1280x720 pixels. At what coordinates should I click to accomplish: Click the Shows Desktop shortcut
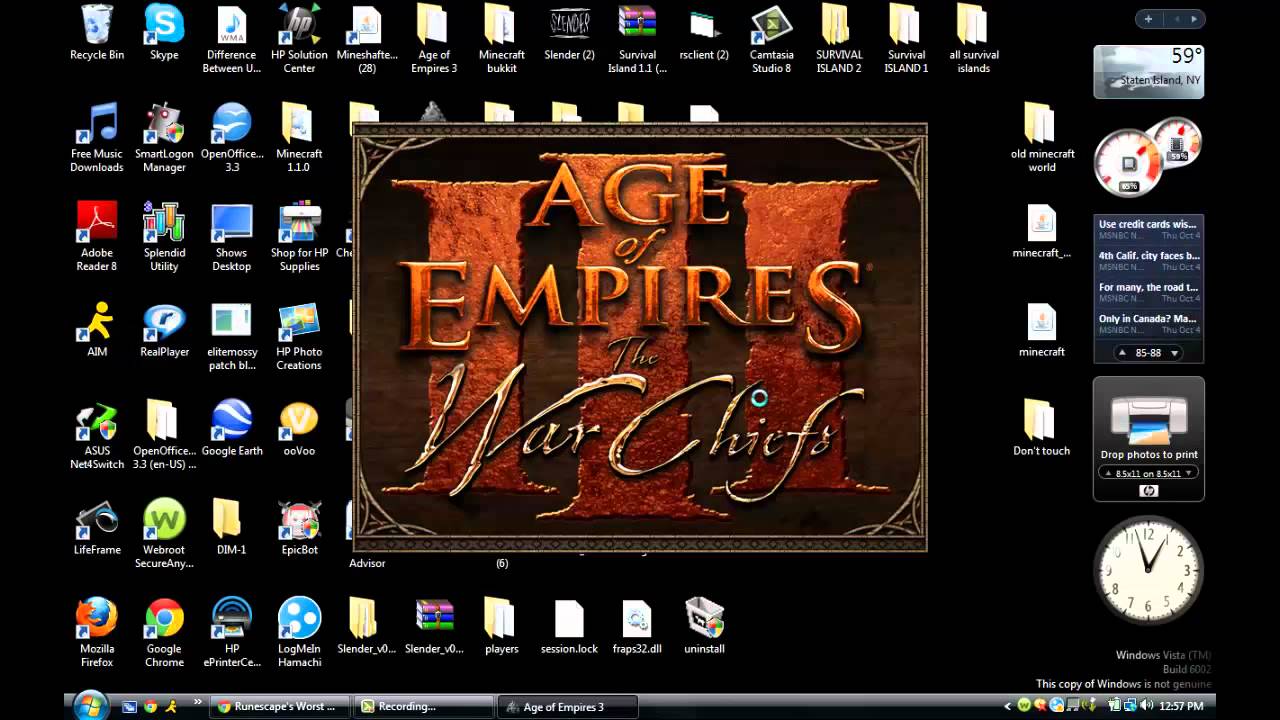pos(232,237)
